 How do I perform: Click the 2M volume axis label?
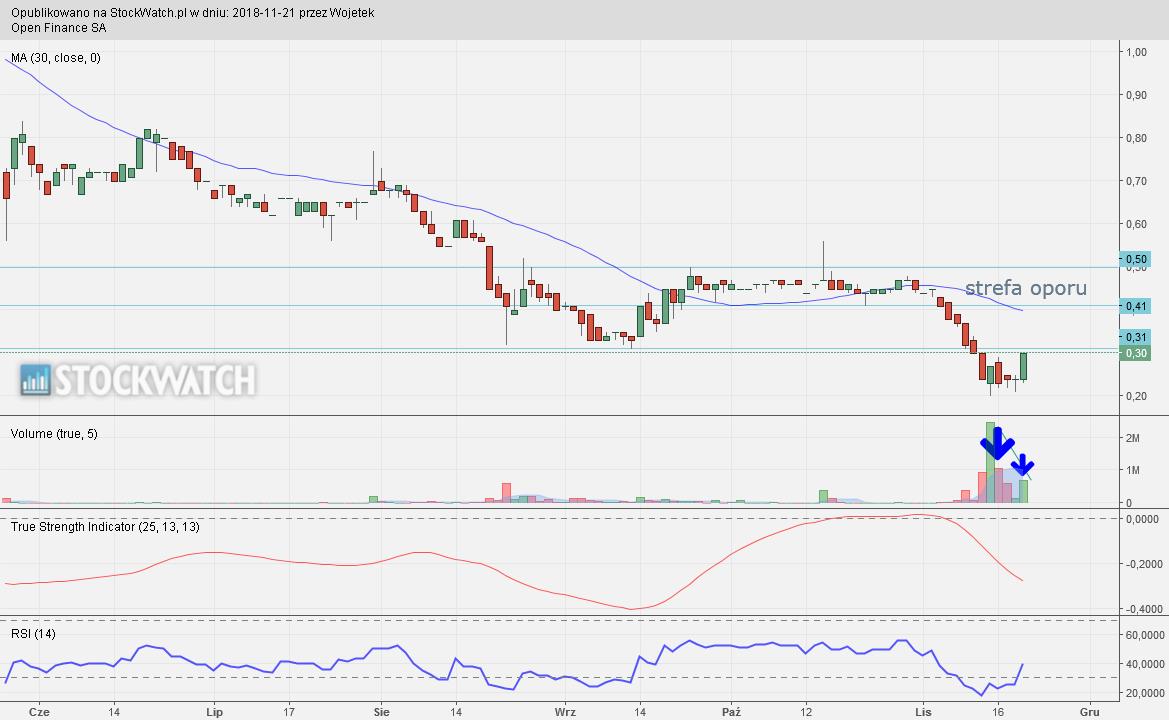click(x=1132, y=438)
